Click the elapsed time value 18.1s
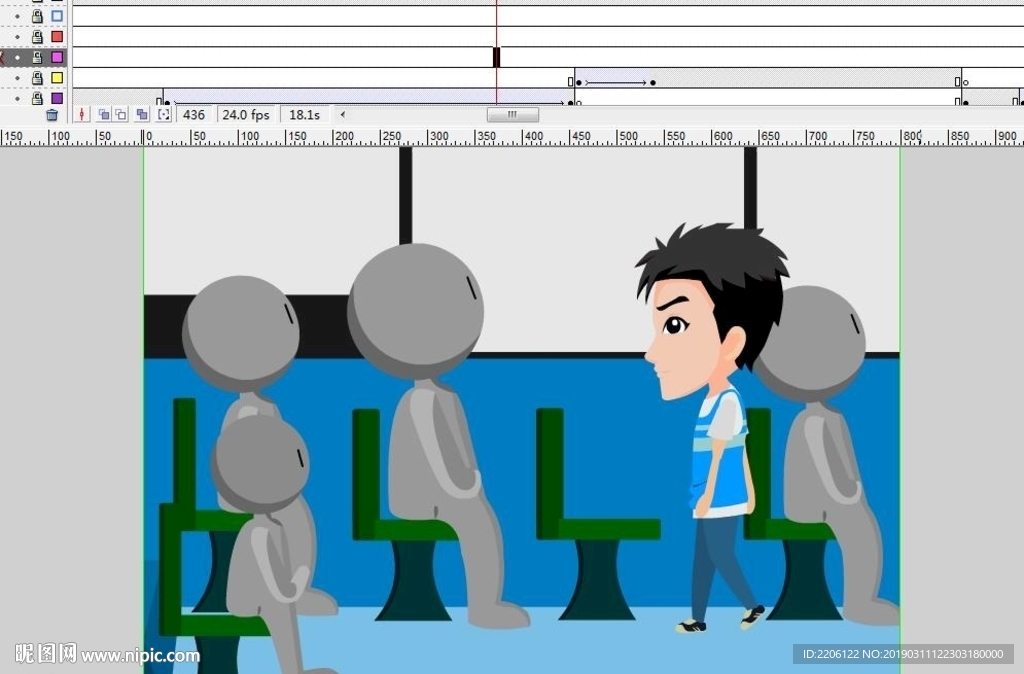This screenshot has width=1024, height=674. click(x=304, y=115)
